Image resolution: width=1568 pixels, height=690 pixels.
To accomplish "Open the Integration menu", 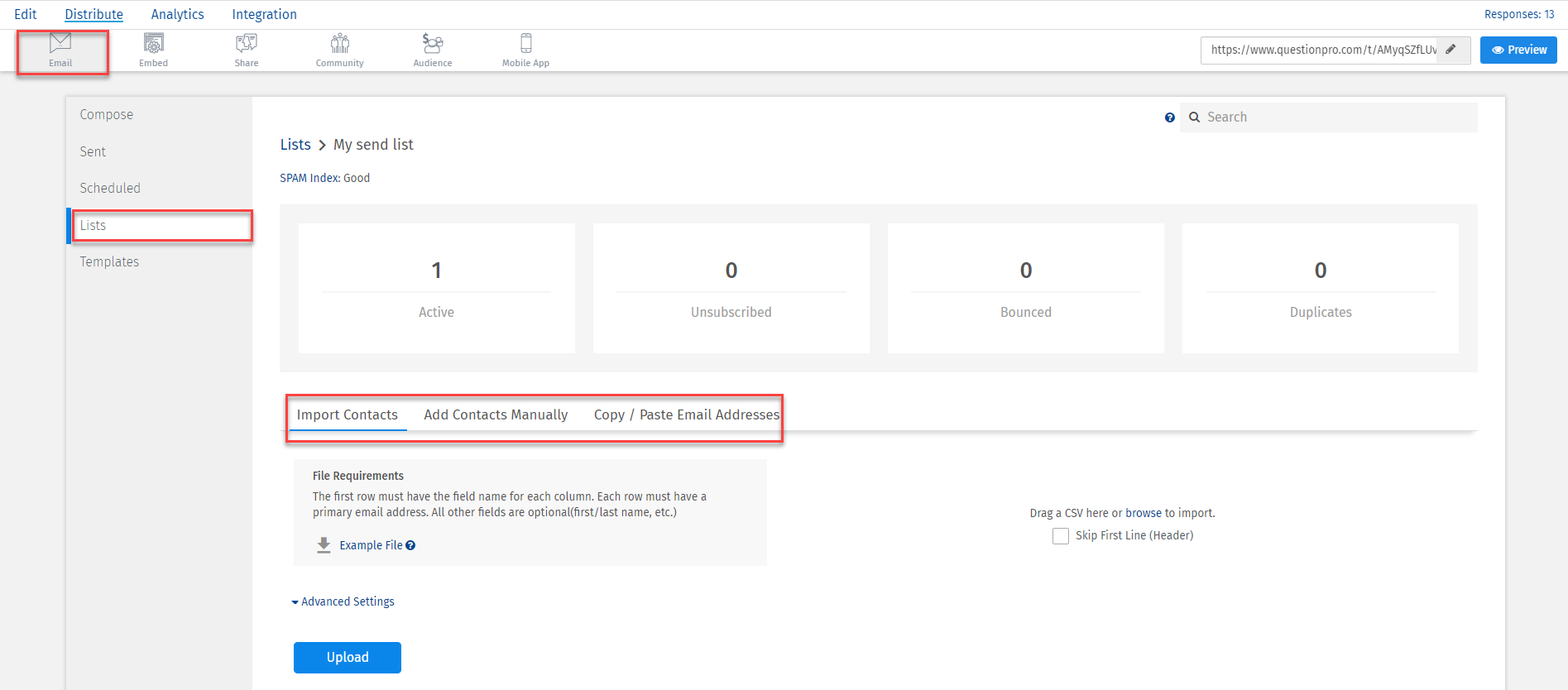I will (264, 14).
